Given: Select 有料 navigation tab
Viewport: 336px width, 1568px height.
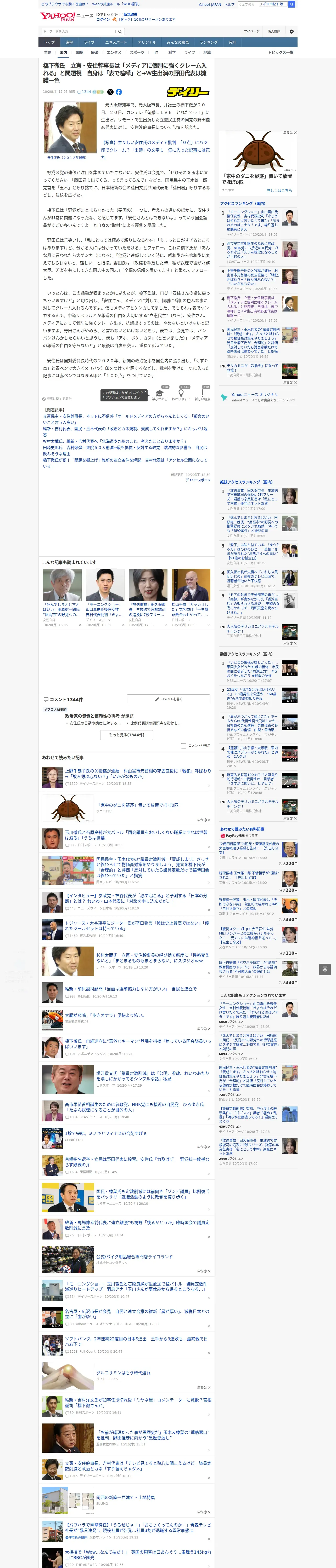Looking at the screenshot, I should 232,43.
